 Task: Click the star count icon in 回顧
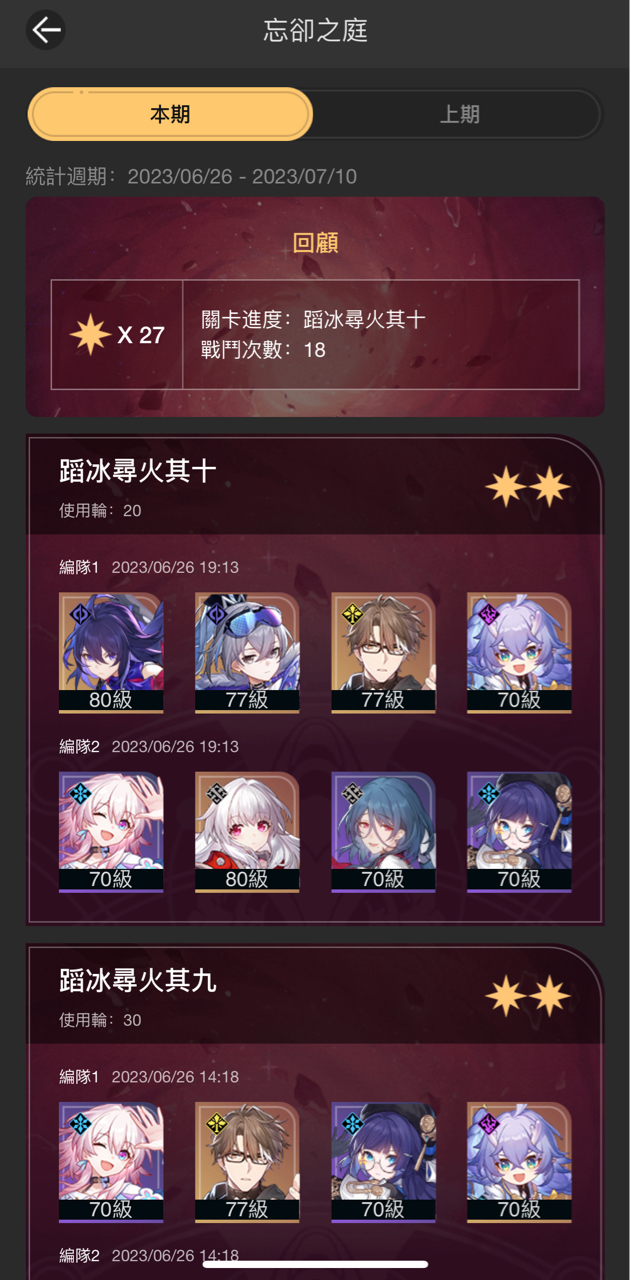[x=90, y=334]
